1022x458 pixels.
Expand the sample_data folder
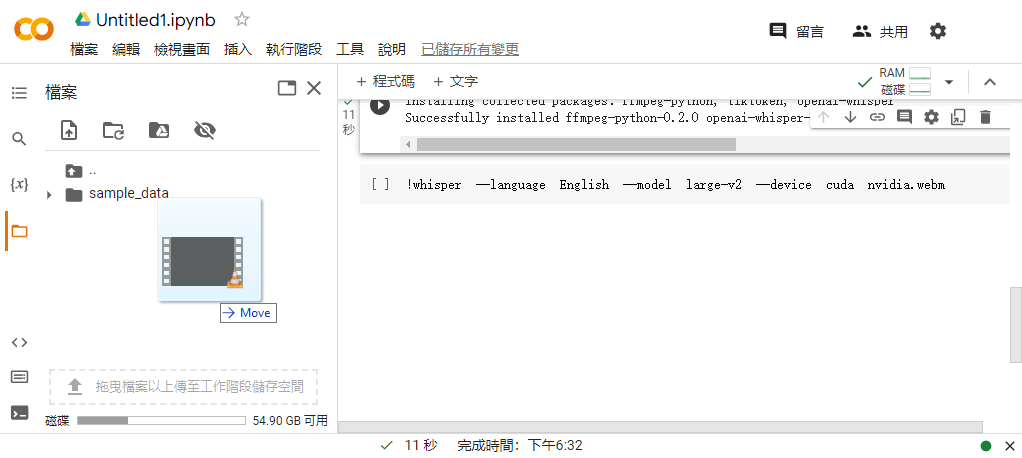[x=49, y=194]
